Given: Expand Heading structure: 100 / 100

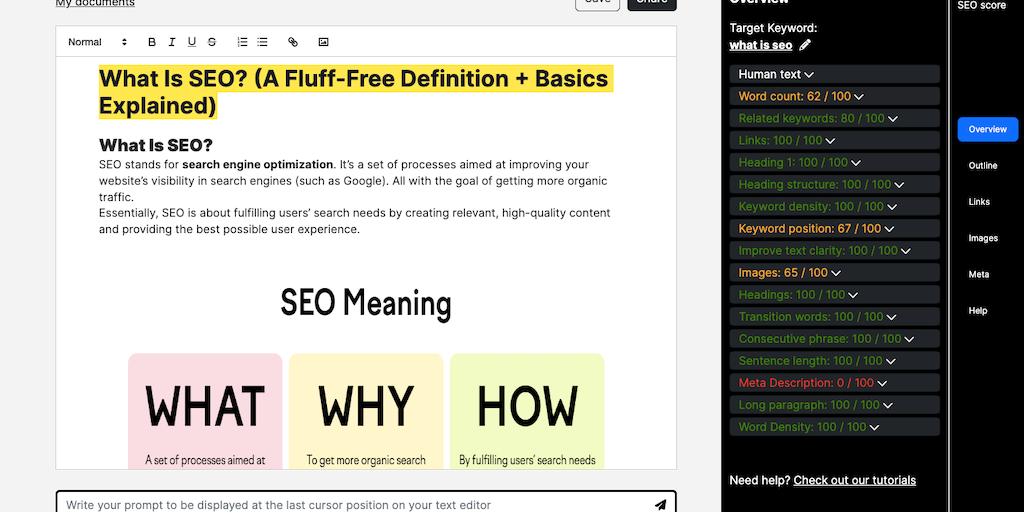Looking at the screenshot, I should (835, 184).
